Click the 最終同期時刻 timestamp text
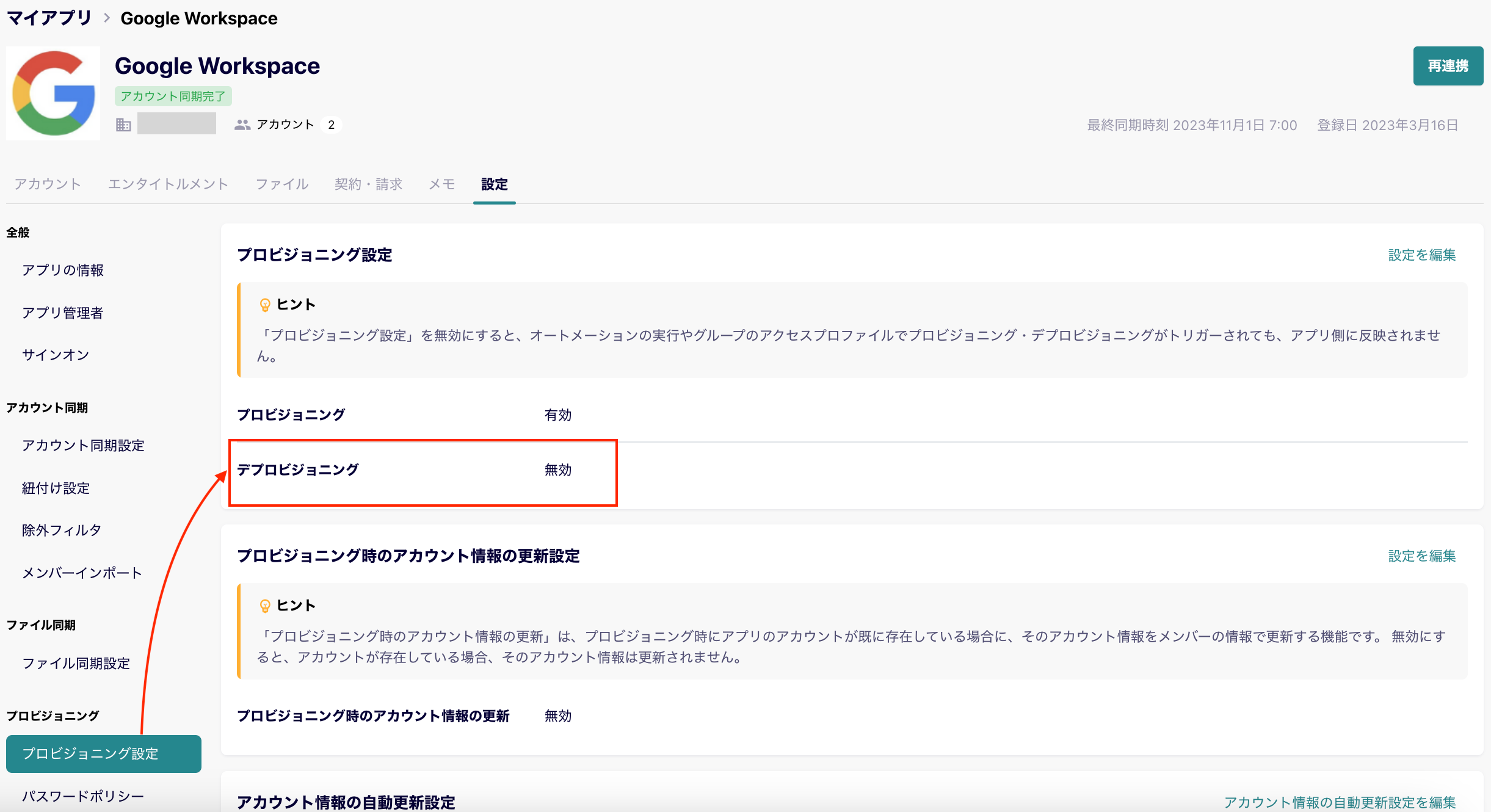This screenshot has width=1491, height=812. coord(1192,125)
